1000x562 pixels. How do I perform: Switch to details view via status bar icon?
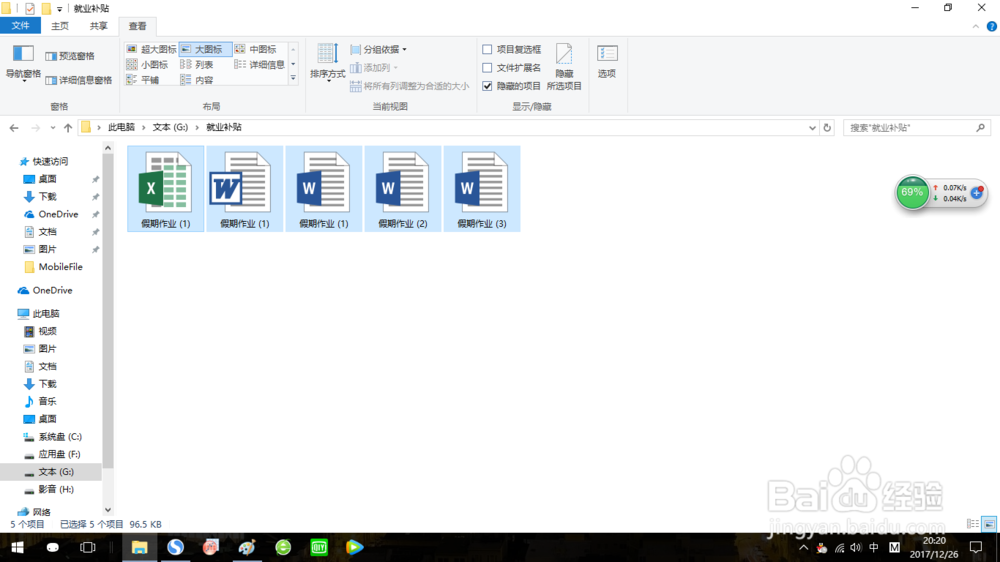click(x=973, y=524)
